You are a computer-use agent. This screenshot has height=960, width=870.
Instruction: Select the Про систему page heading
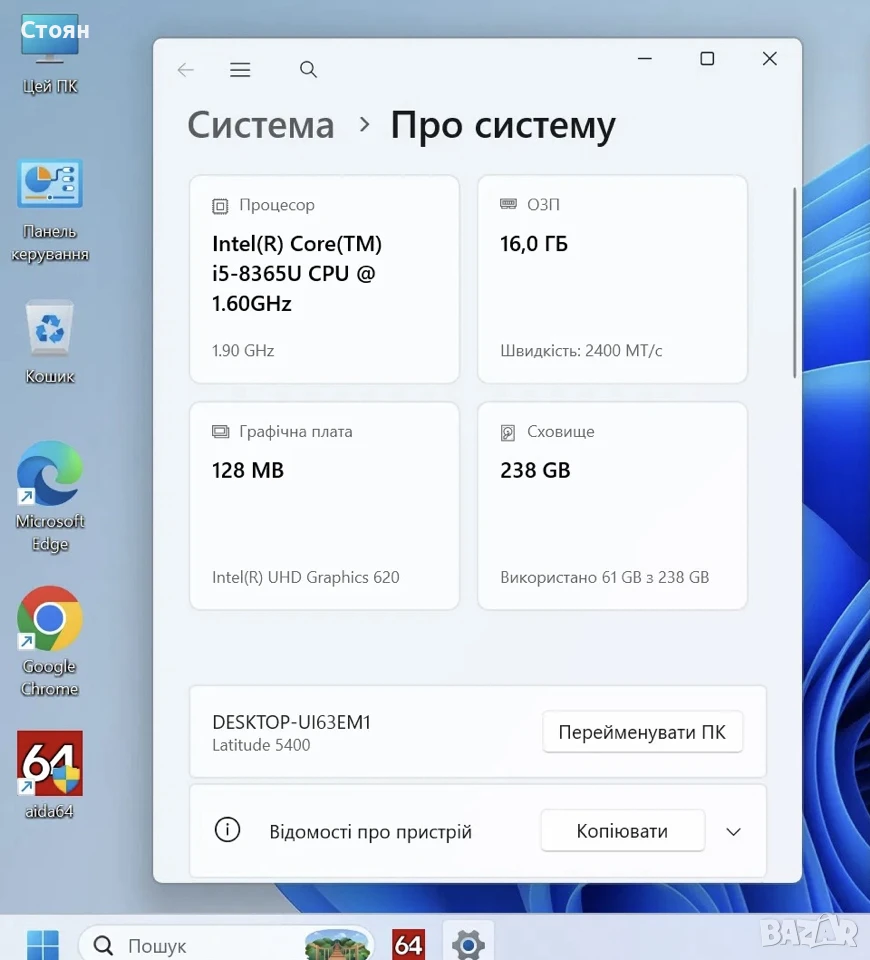(x=503, y=126)
